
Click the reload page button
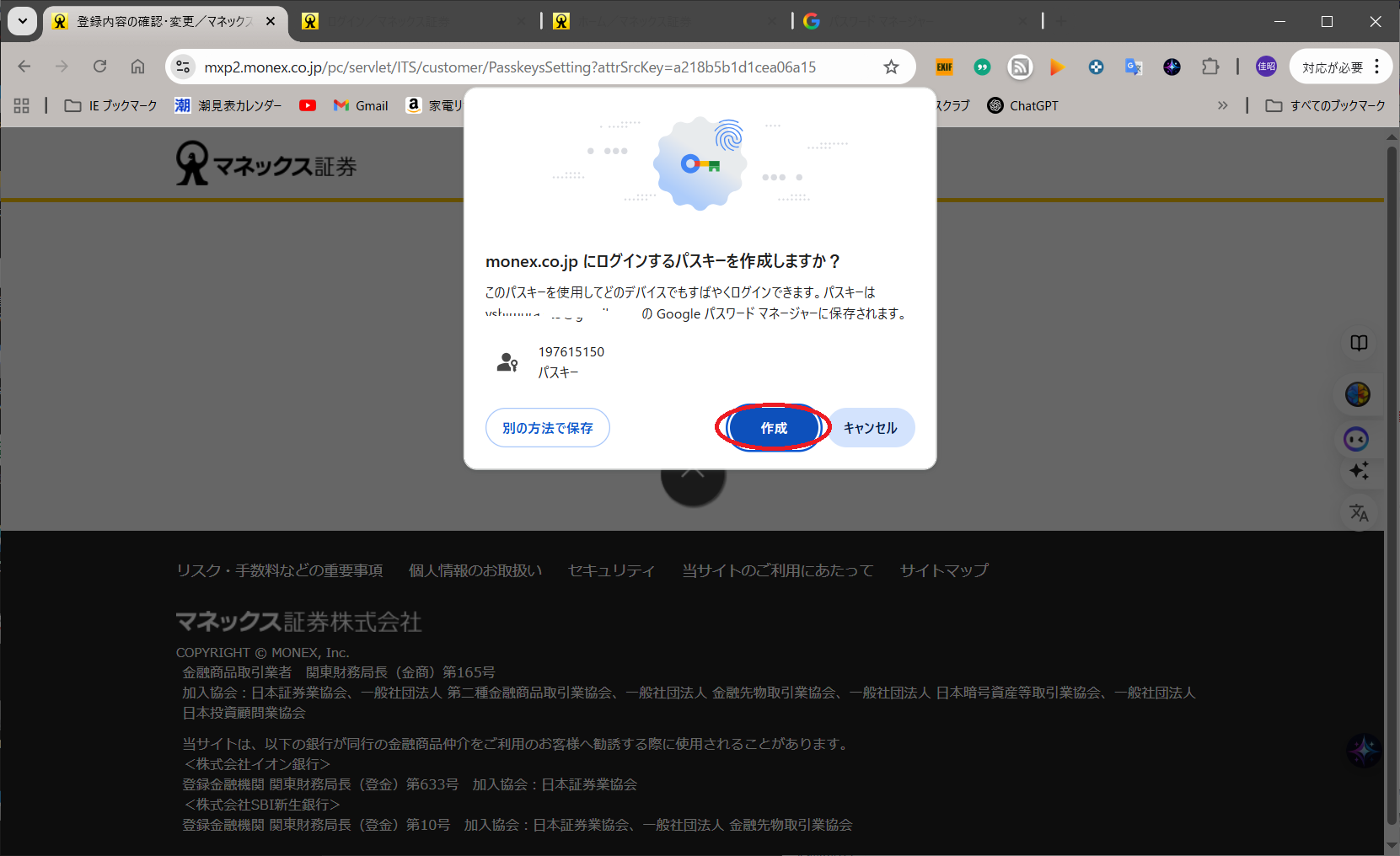click(x=100, y=67)
